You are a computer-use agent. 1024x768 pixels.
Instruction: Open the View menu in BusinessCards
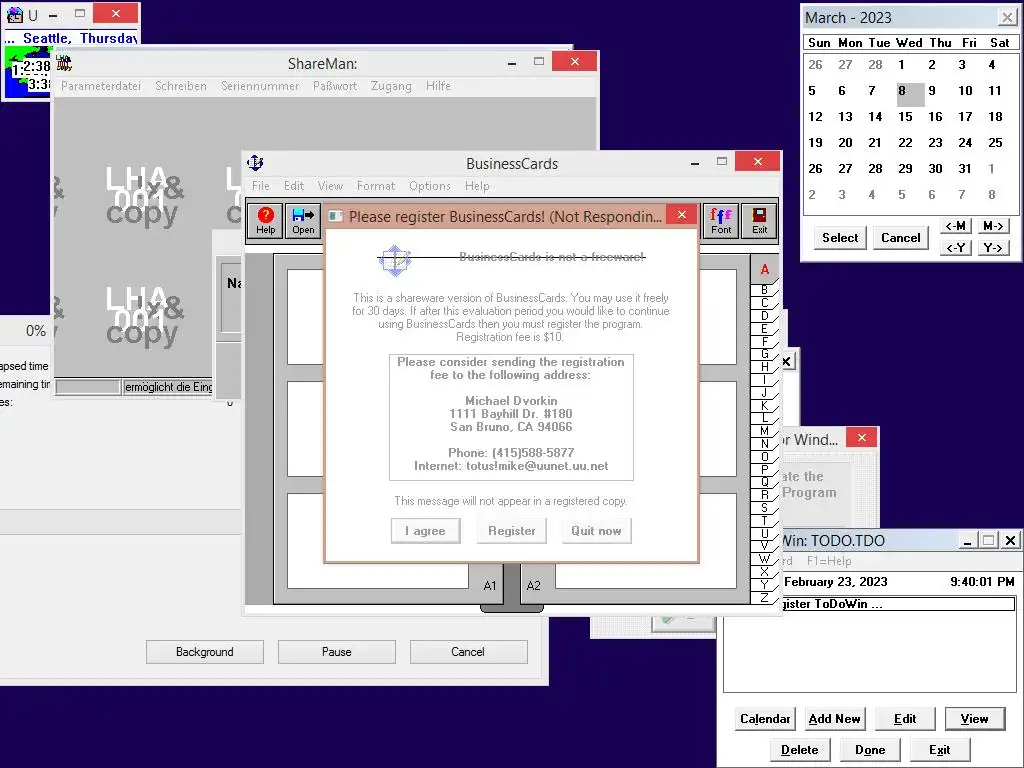point(330,185)
